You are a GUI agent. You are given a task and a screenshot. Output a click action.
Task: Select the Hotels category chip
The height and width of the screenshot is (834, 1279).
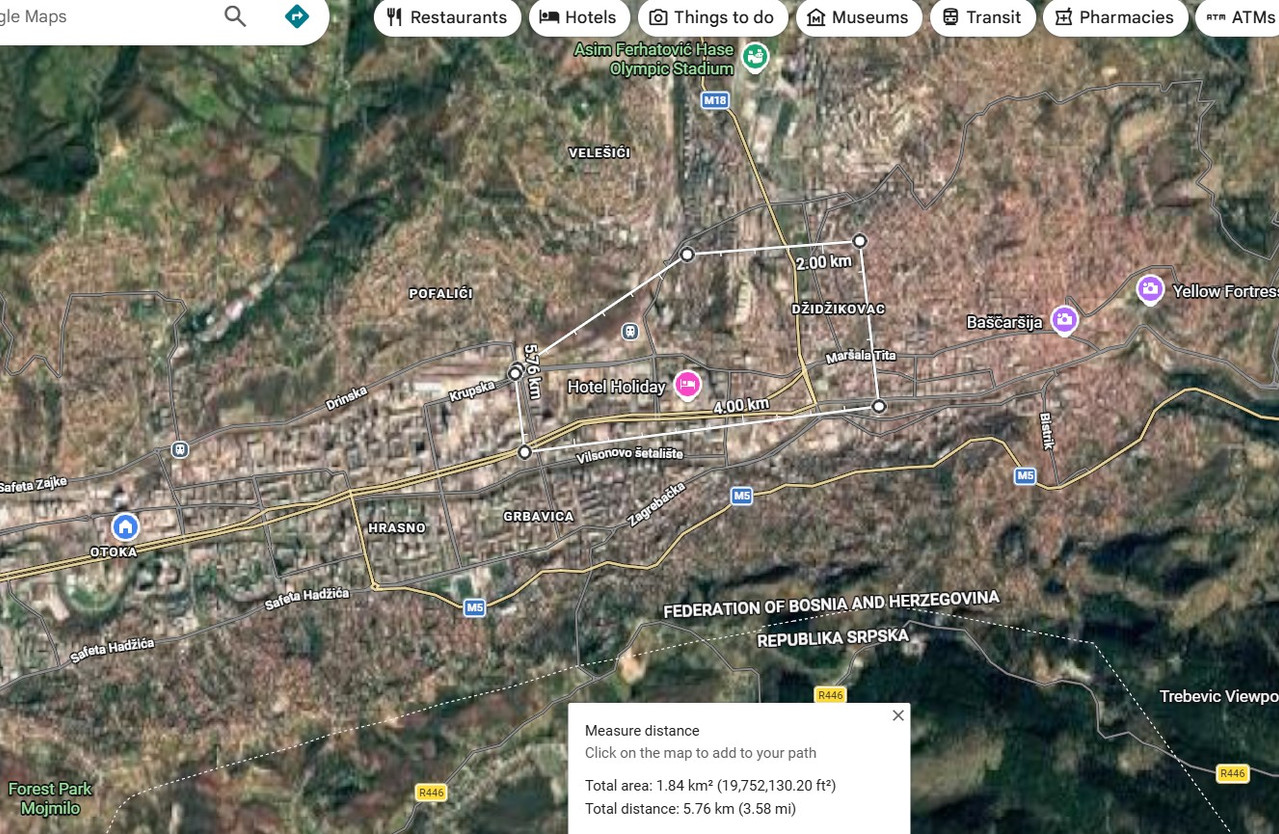tap(580, 17)
